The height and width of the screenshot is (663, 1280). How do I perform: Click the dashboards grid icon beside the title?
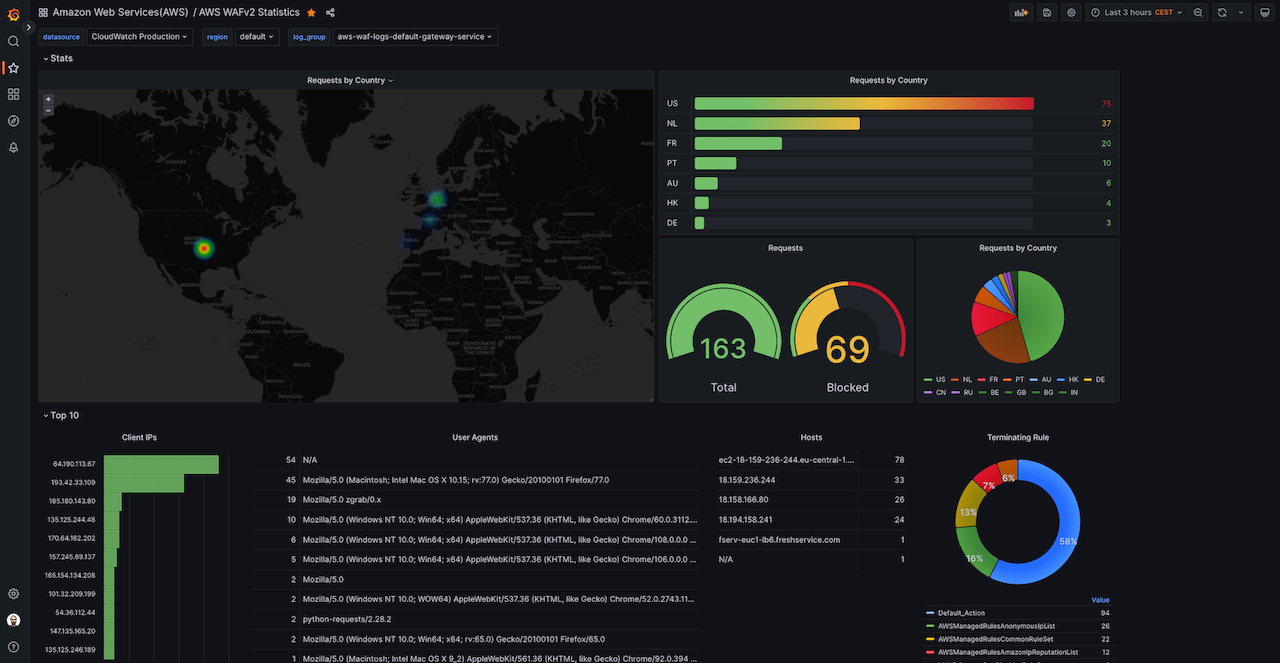(43, 12)
